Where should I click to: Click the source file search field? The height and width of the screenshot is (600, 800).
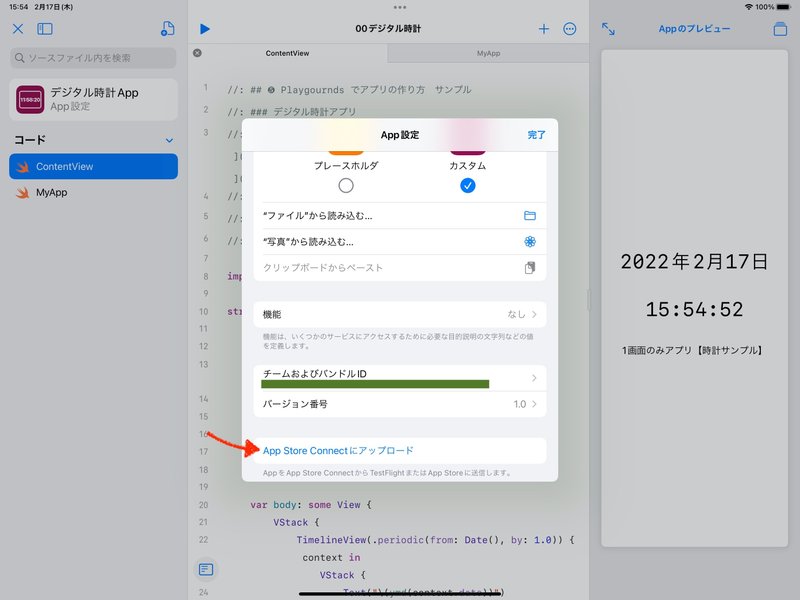93,58
